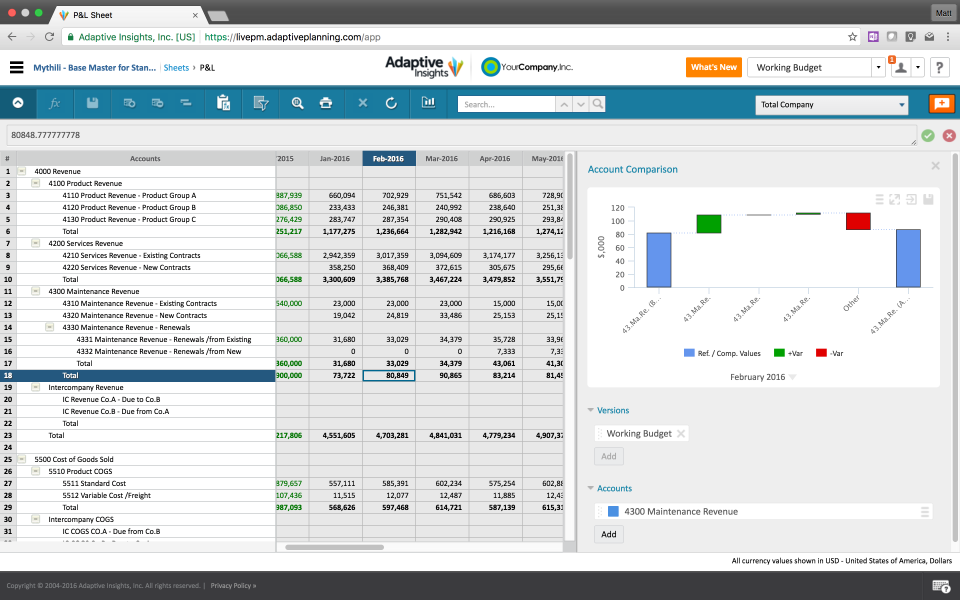Open the Printer icon to print the sheet
960x600 pixels.
(x=325, y=103)
